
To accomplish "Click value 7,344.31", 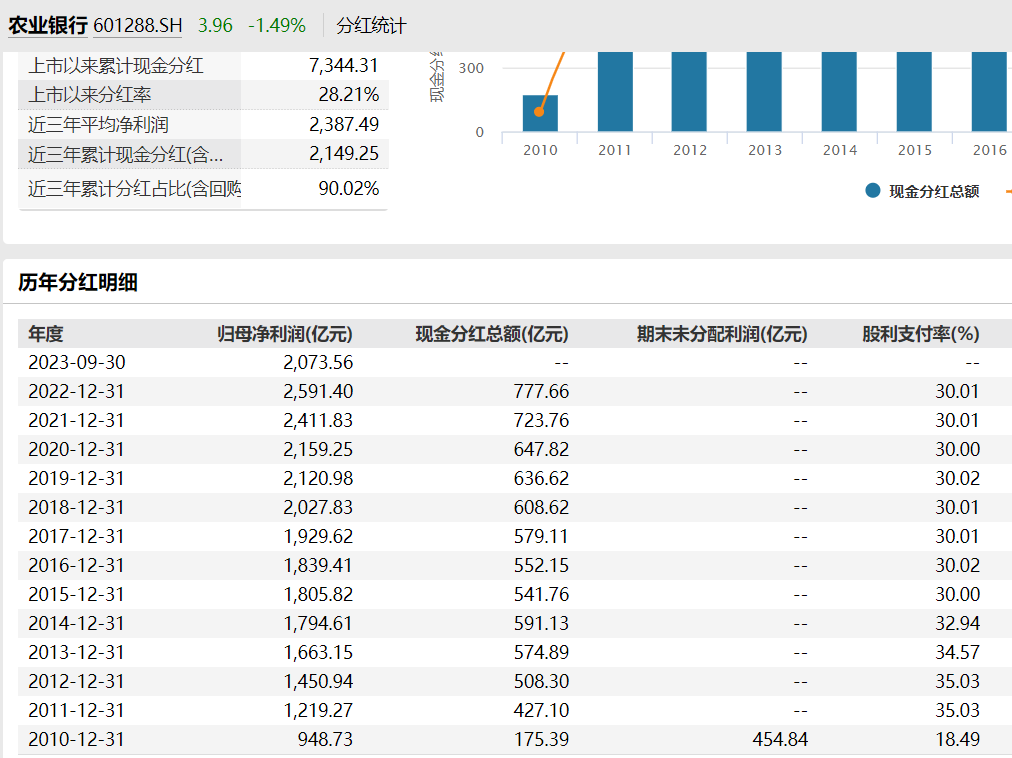I will [343, 66].
